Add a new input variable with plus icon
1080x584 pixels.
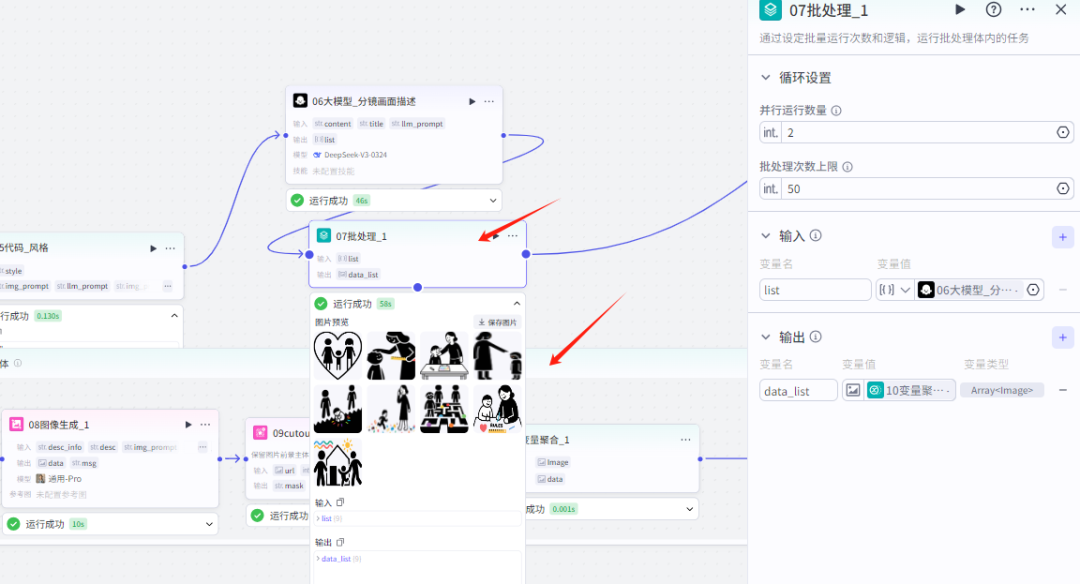(x=1063, y=236)
